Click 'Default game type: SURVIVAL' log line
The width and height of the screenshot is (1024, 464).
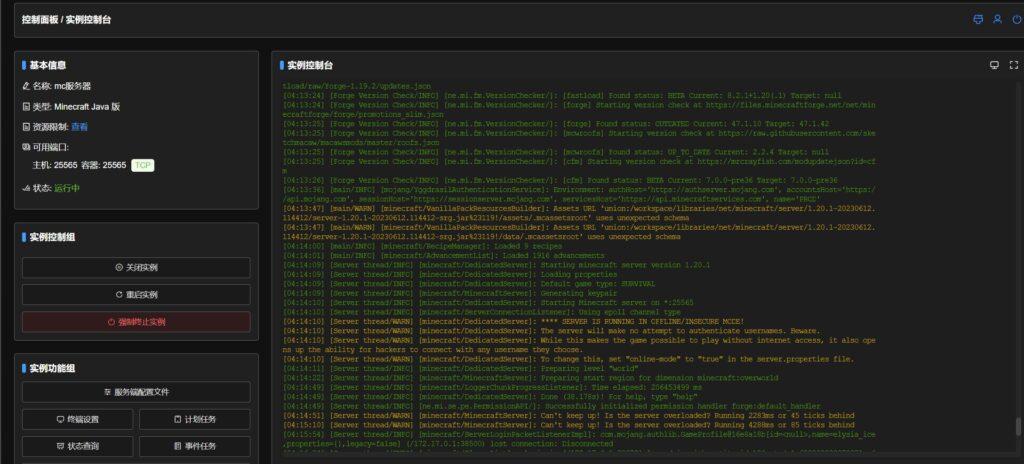[x=469, y=284]
